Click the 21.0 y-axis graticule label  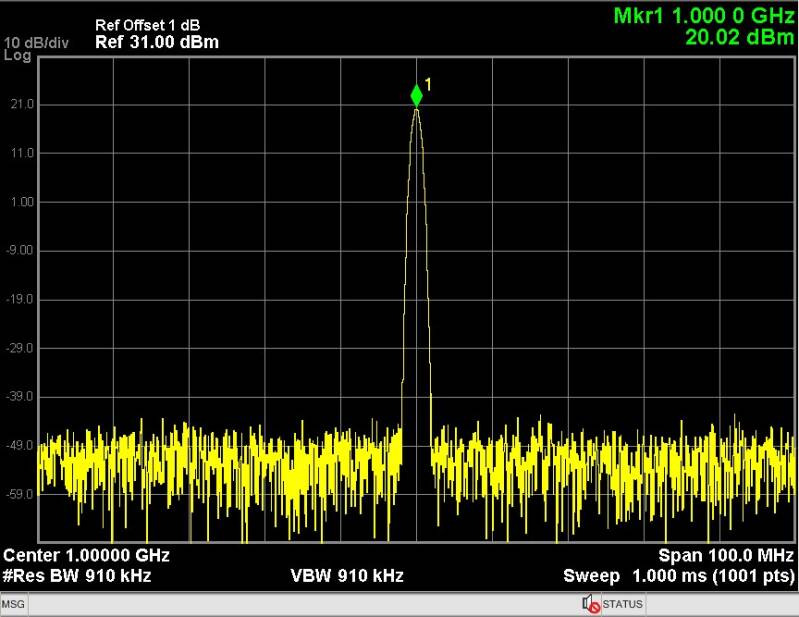point(22,104)
